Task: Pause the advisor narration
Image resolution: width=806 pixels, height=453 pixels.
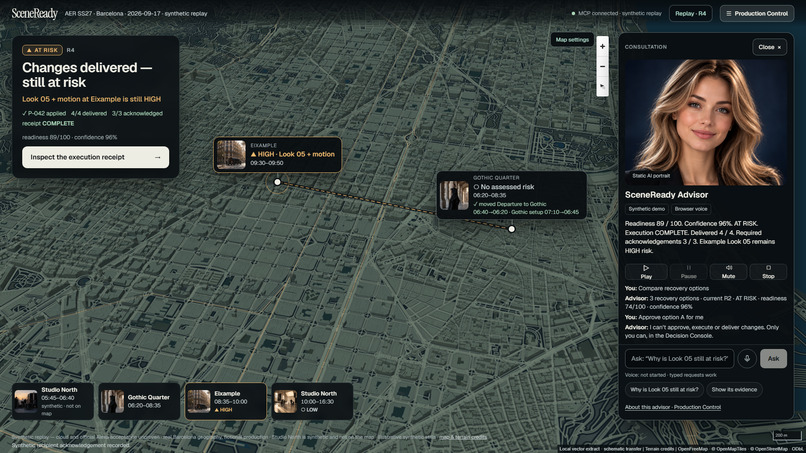Action: [x=688, y=271]
